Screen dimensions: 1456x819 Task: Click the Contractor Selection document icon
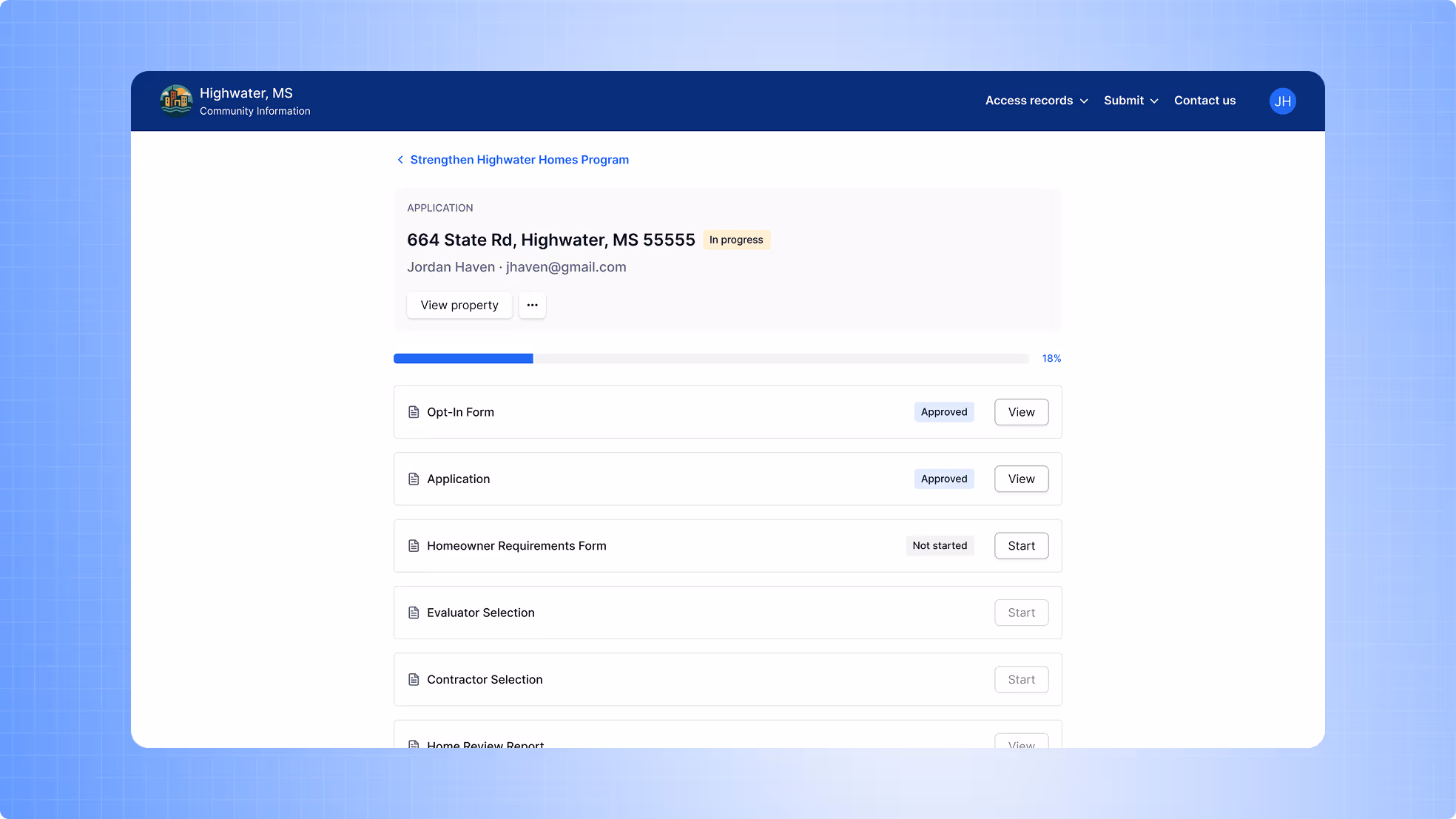tap(414, 679)
